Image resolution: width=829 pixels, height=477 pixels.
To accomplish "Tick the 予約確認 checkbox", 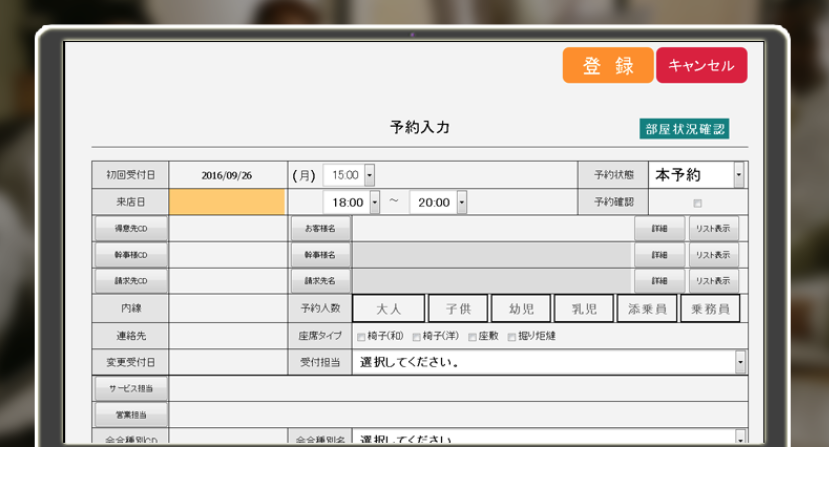I will click(x=698, y=203).
